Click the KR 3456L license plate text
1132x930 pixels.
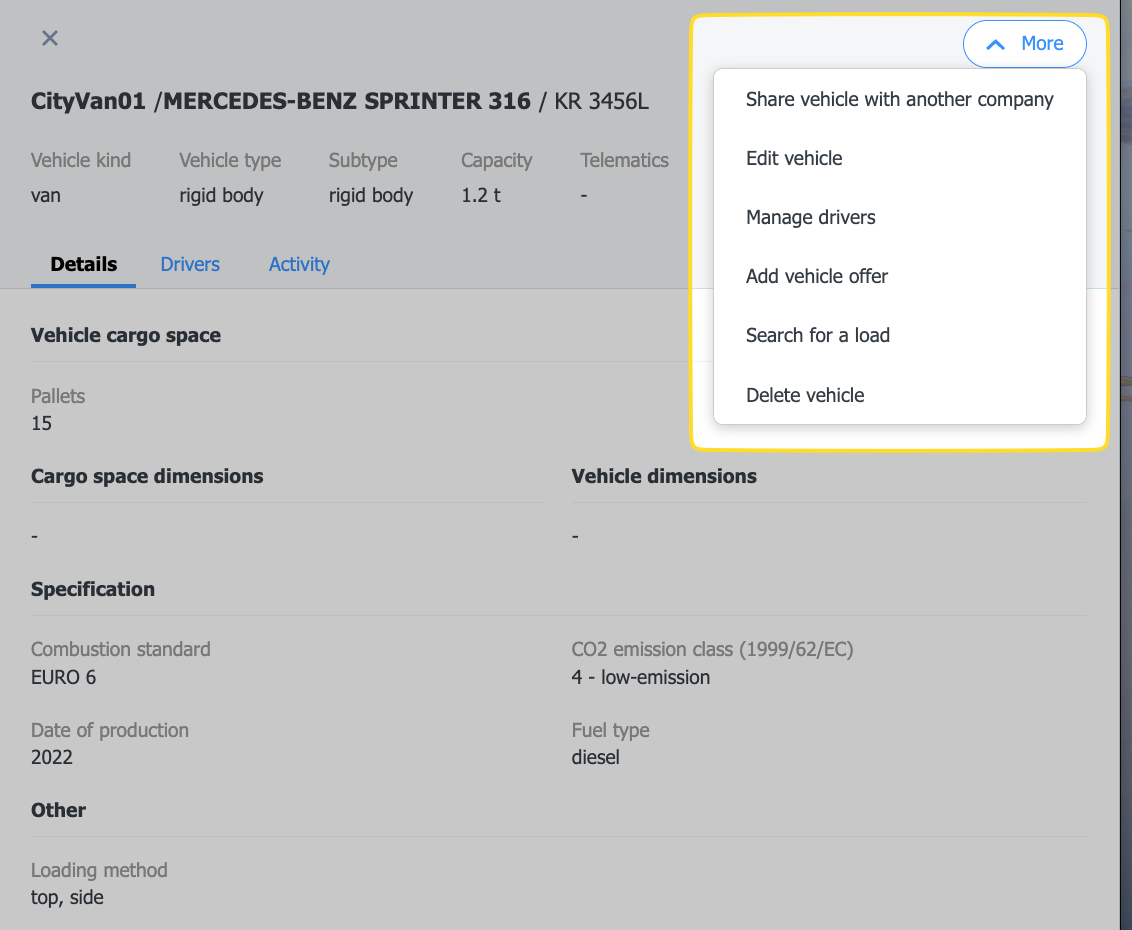[601, 101]
